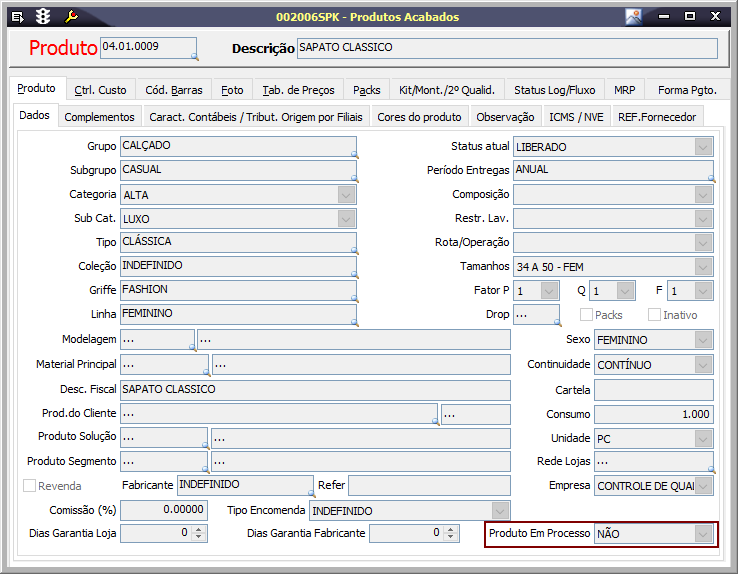Image resolution: width=738 pixels, height=574 pixels.
Task: Select the REF.Fornecedor sub-tab
Action: [x=657, y=117]
